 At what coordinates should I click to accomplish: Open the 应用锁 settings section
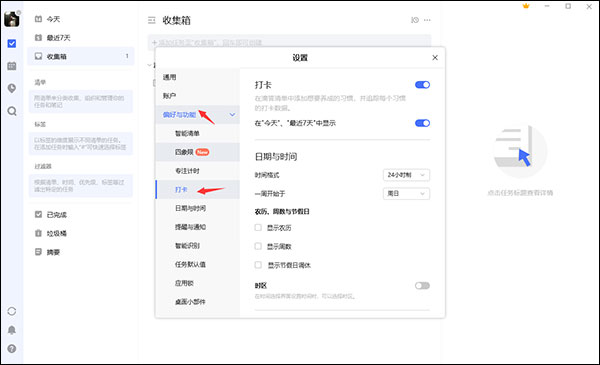(x=197, y=283)
